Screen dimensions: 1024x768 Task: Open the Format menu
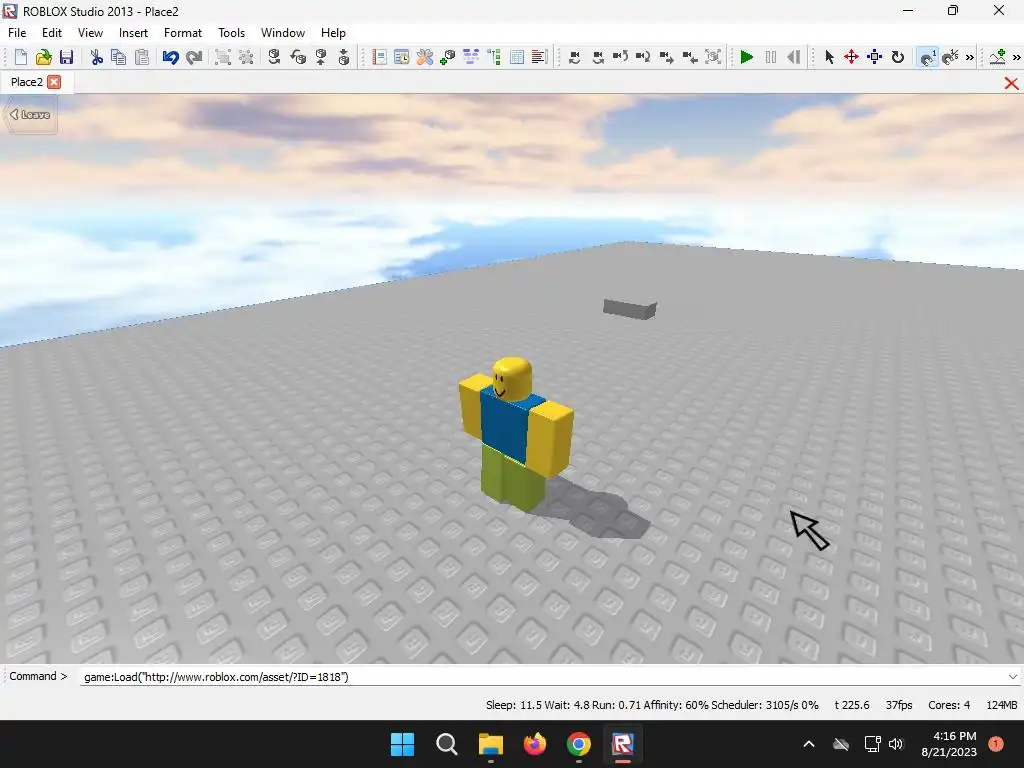183,33
